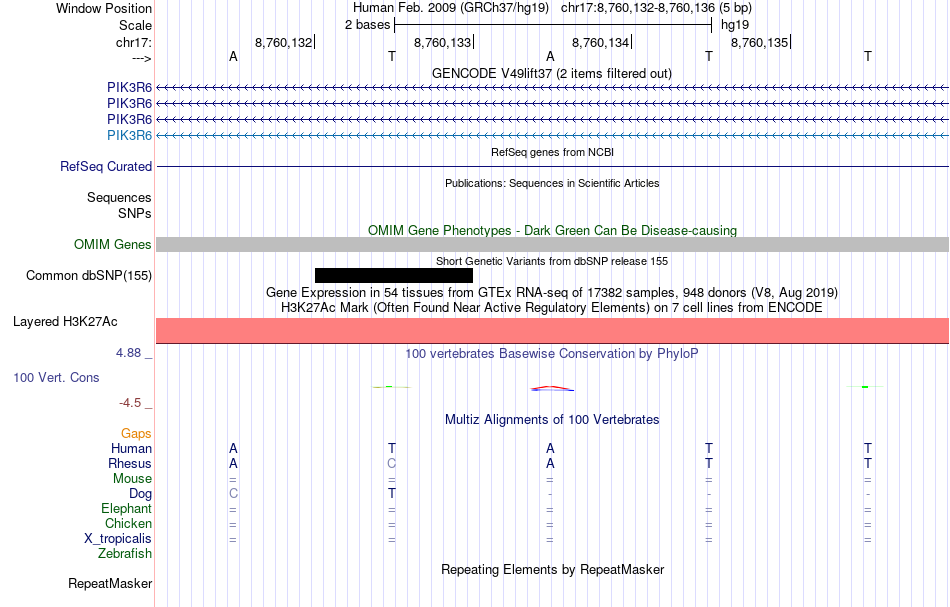Screen dimensions: 950x607
Task: Click the Gaps row label
Action: tap(136, 433)
